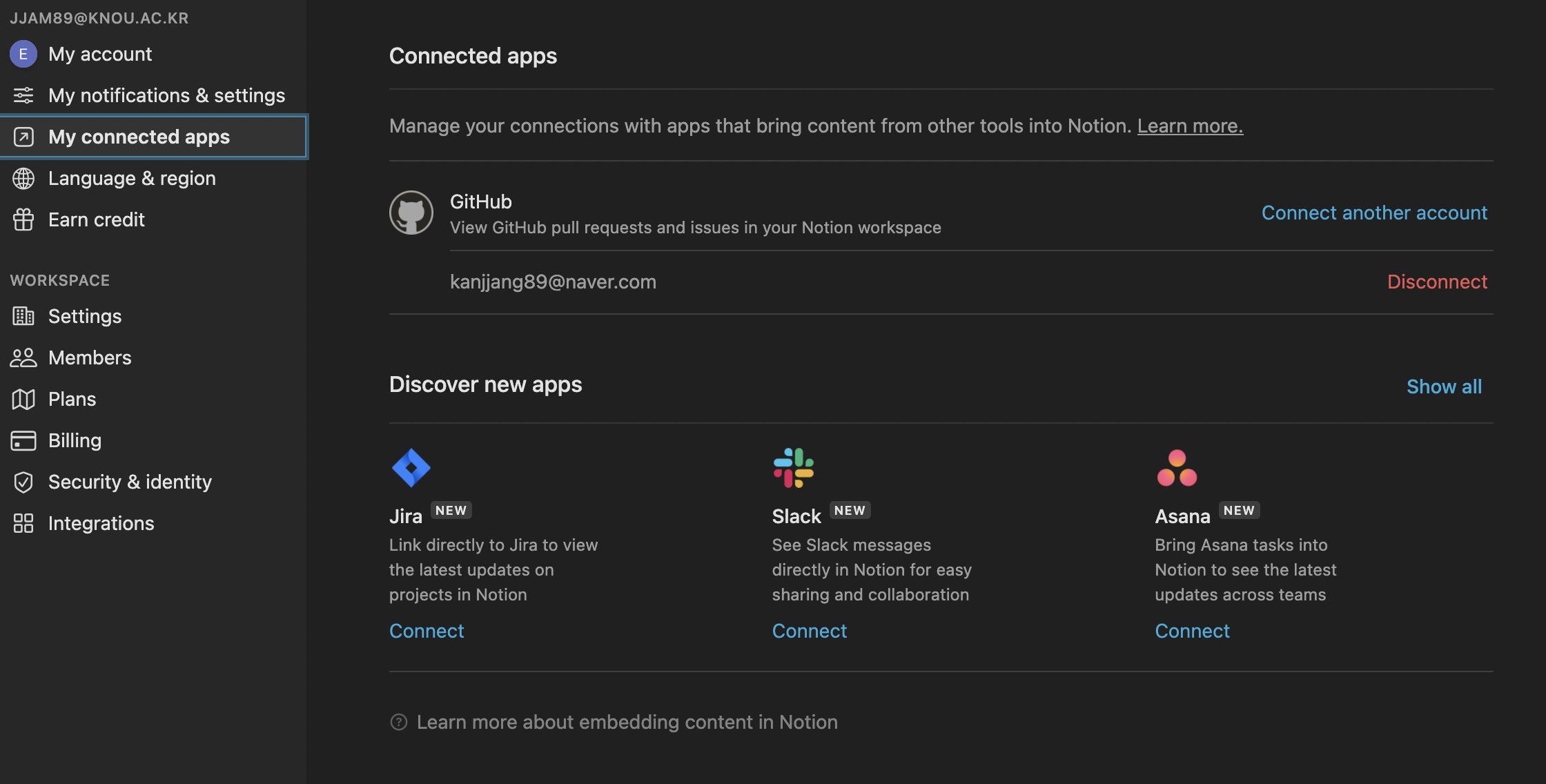The width and height of the screenshot is (1546, 784).
Task: Open the workspace Settings section
Action: (x=85, y=316)
